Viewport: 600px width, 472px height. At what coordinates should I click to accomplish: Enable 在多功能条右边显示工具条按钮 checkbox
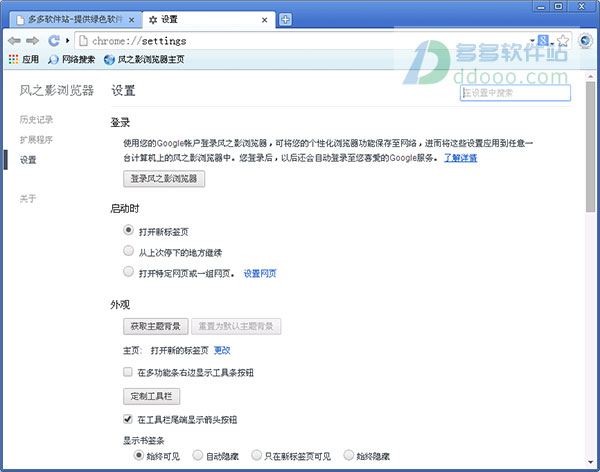coord(128,372)
